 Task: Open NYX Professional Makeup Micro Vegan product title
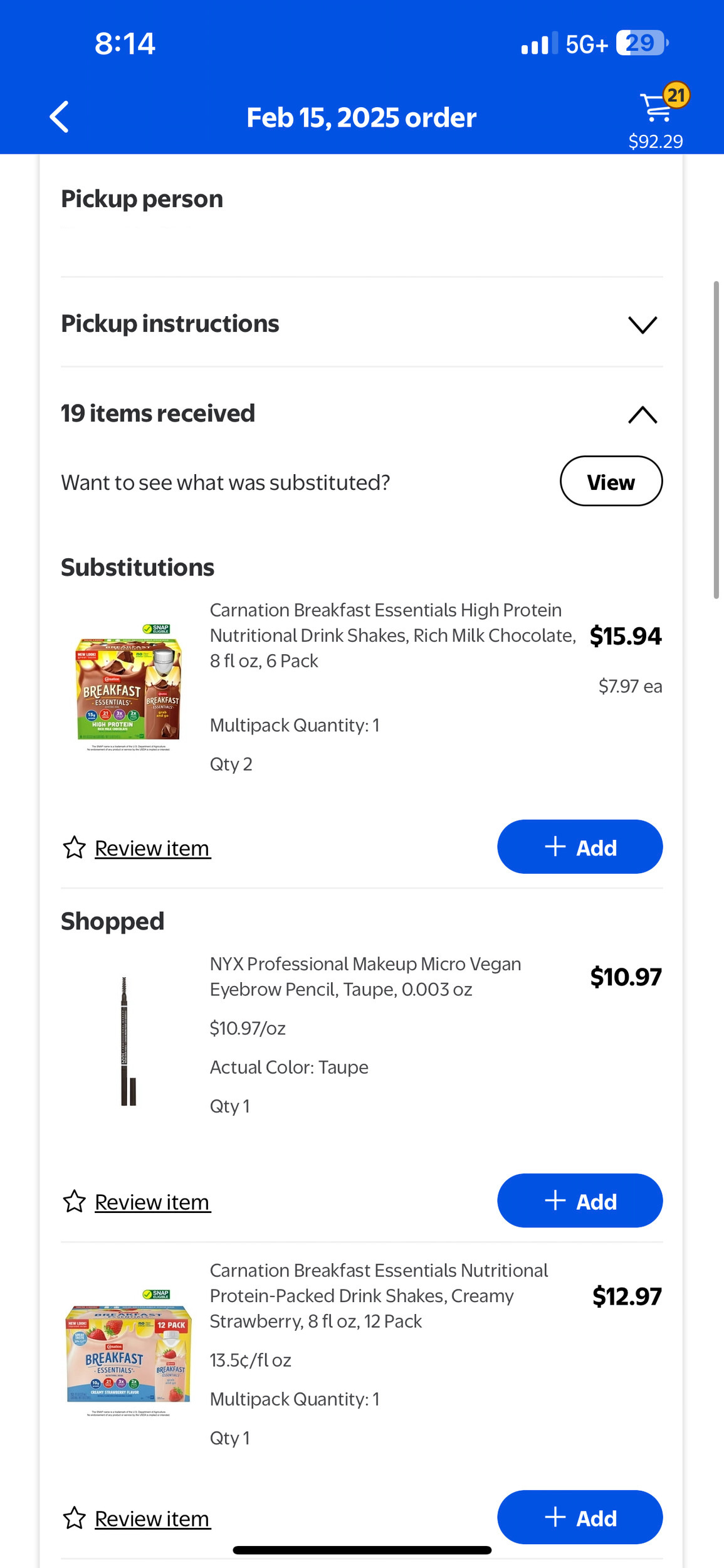click(365, 977)
